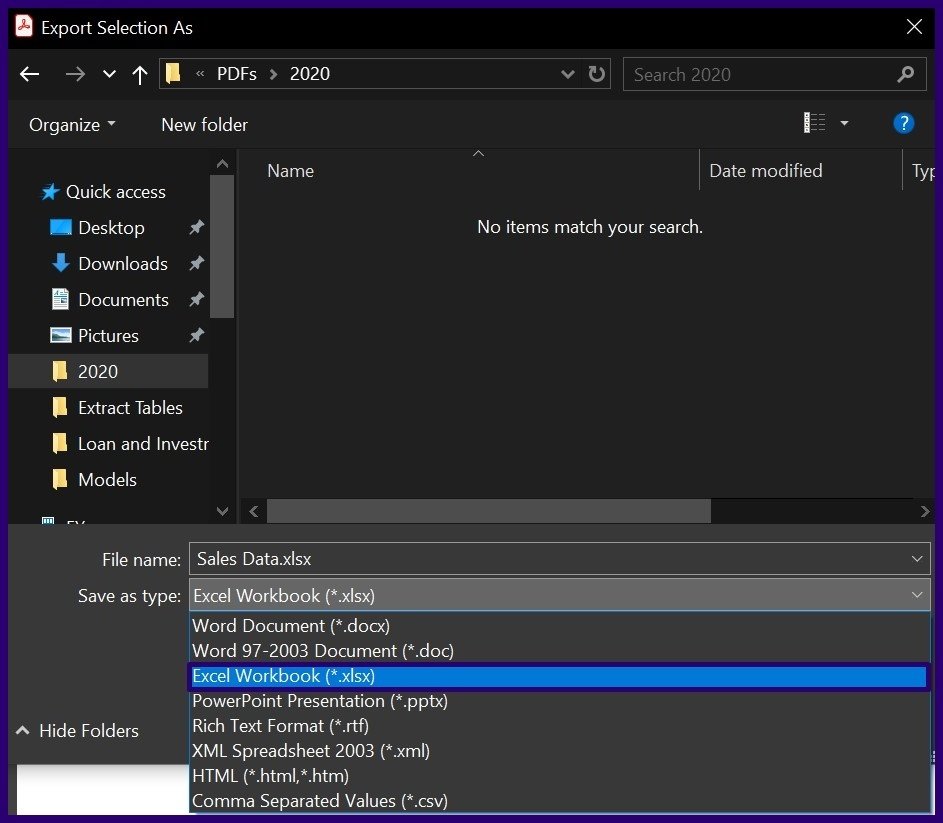
Task: Click the horizontal scrollbar in file list
Action: click(x=489, y=511)
